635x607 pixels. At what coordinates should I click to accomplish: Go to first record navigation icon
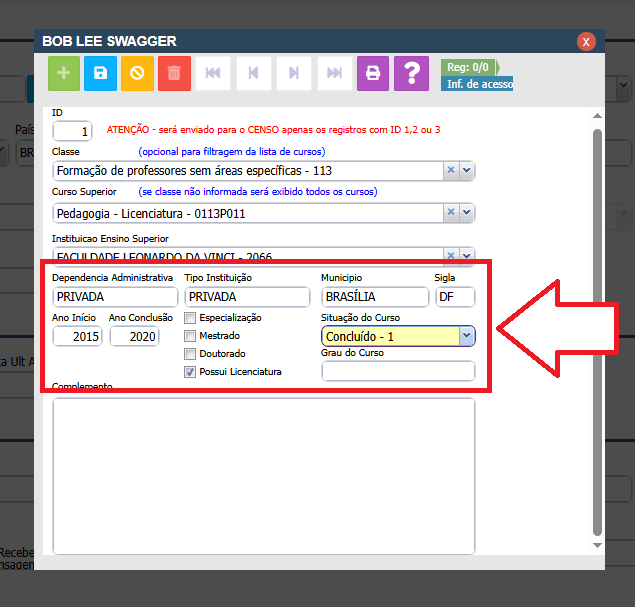[213, 73]
